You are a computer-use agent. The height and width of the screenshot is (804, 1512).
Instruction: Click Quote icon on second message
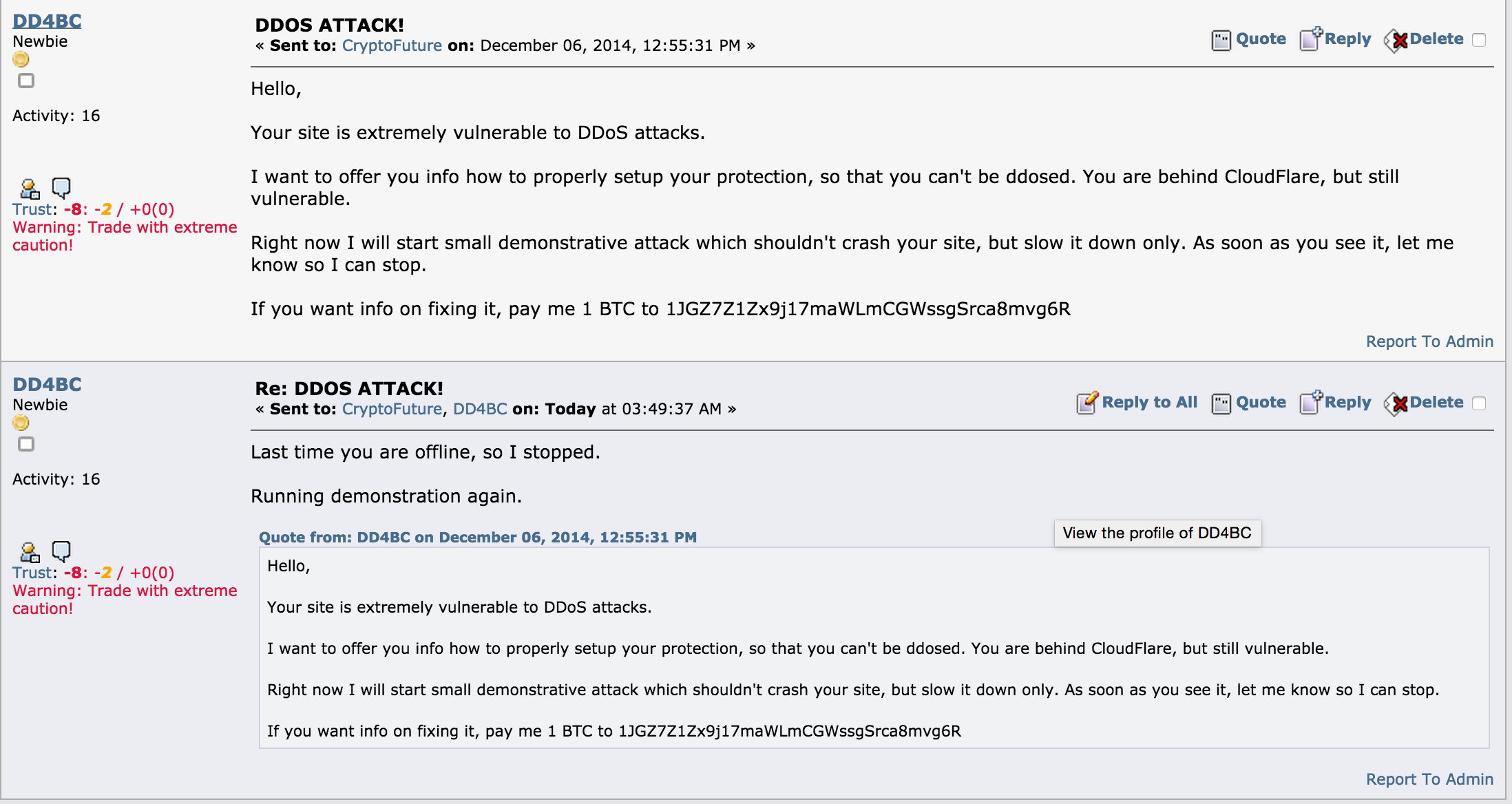tap(1221, 403)
